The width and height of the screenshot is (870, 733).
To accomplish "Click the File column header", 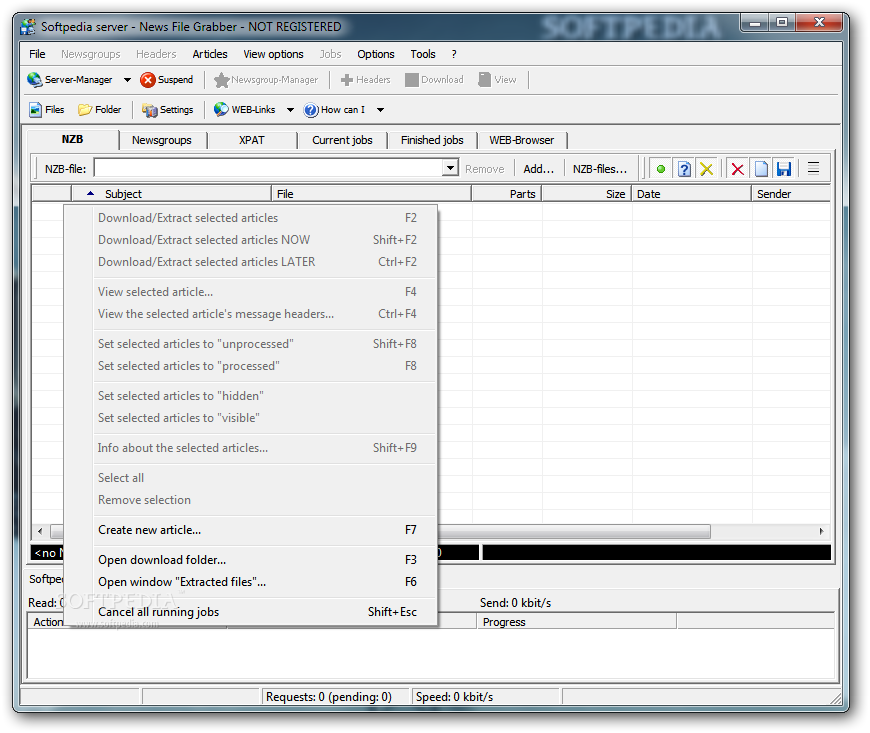I will pos(371,194).
